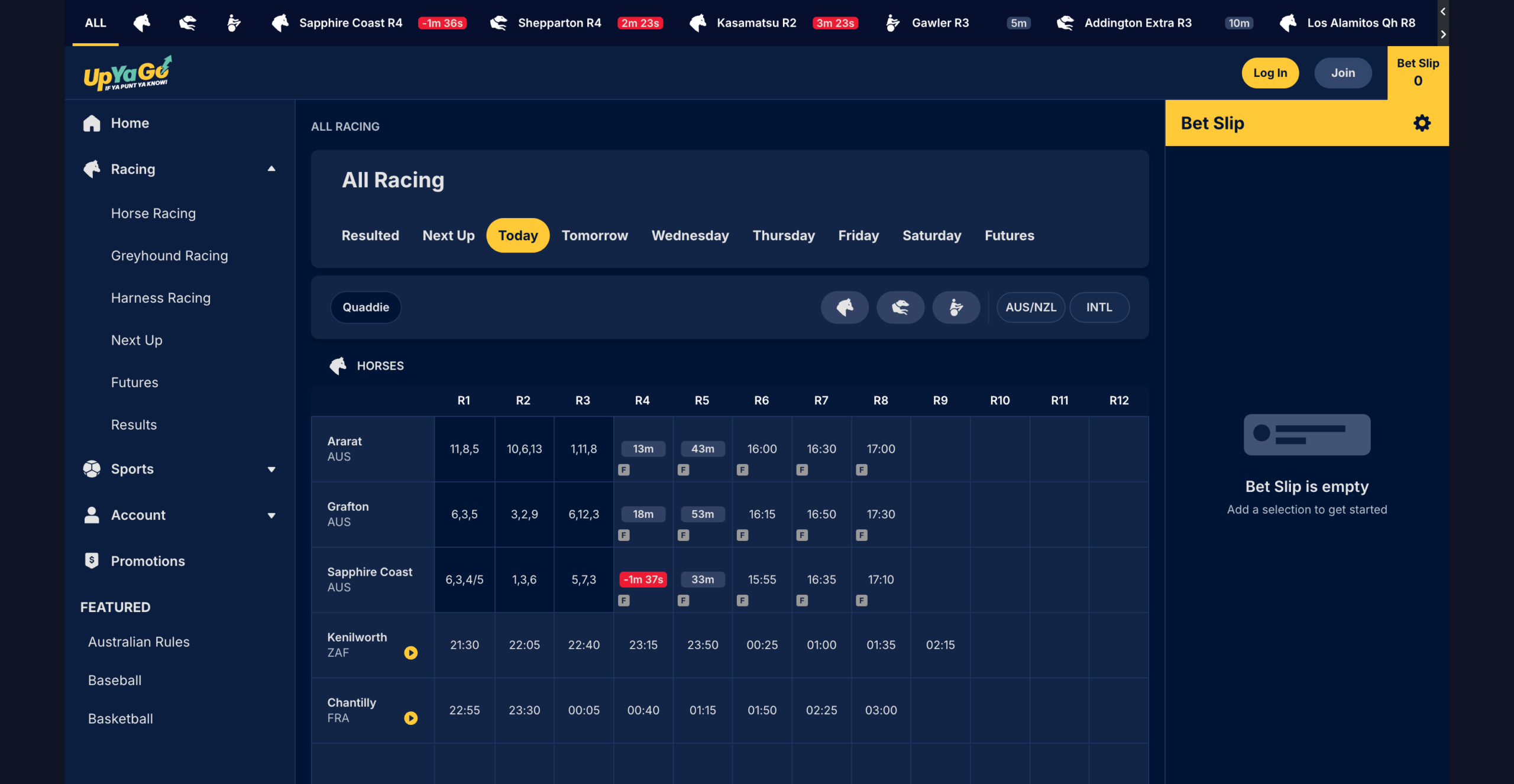Open Sapphire Coast R4 race cell
Viewport: 1514px width, 784px height.
[643, 579]
